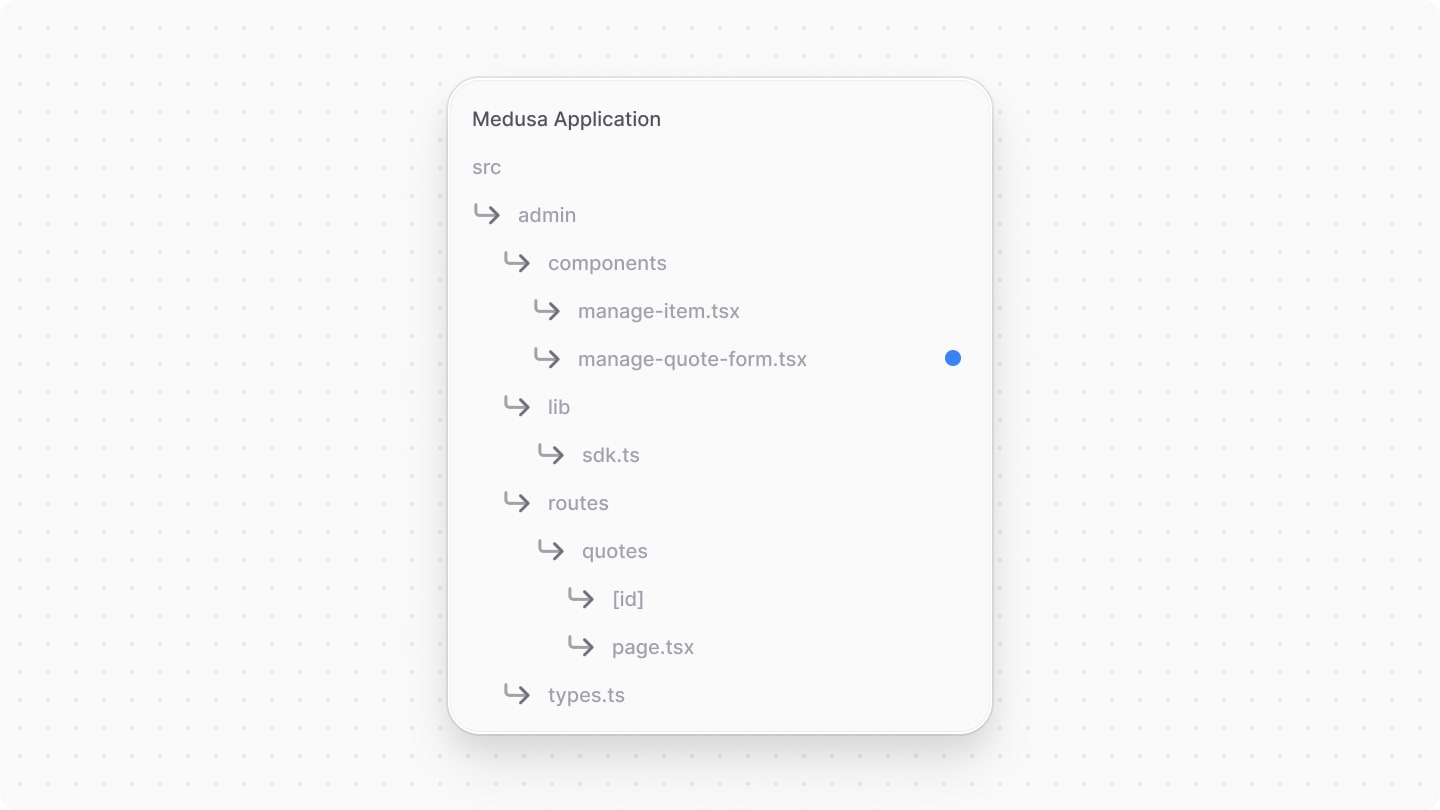Select the manage-item.tsx file

pyautogui.click(x=658, y=311)
